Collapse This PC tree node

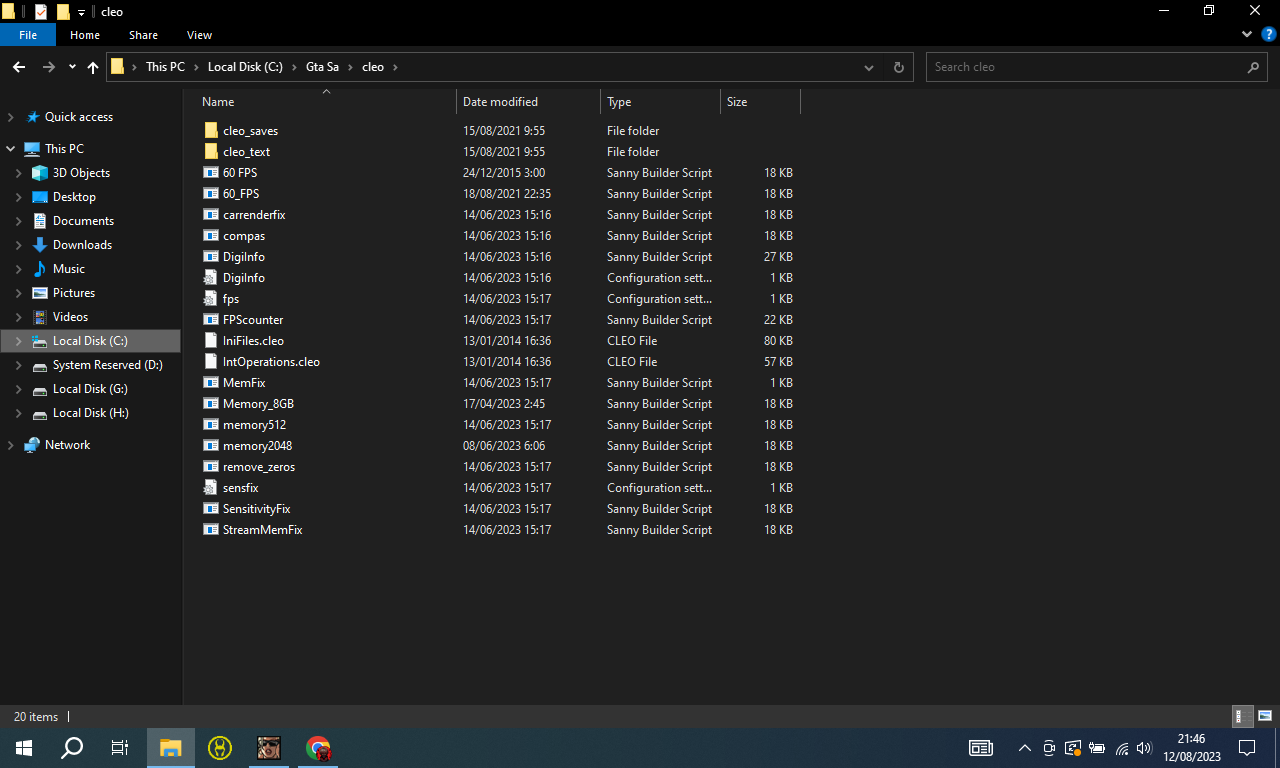pyautogui.click(x=11, y=149)
